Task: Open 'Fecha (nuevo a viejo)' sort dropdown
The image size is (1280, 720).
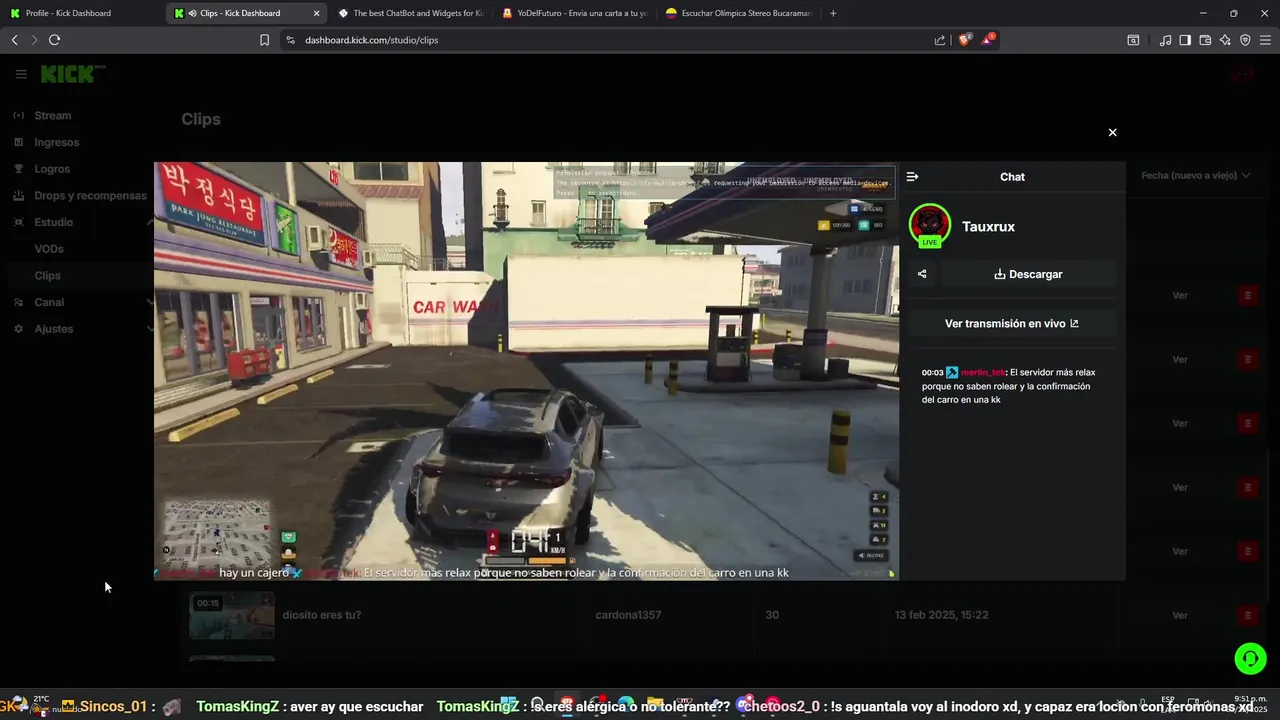Action: (x=1195, y=176)
